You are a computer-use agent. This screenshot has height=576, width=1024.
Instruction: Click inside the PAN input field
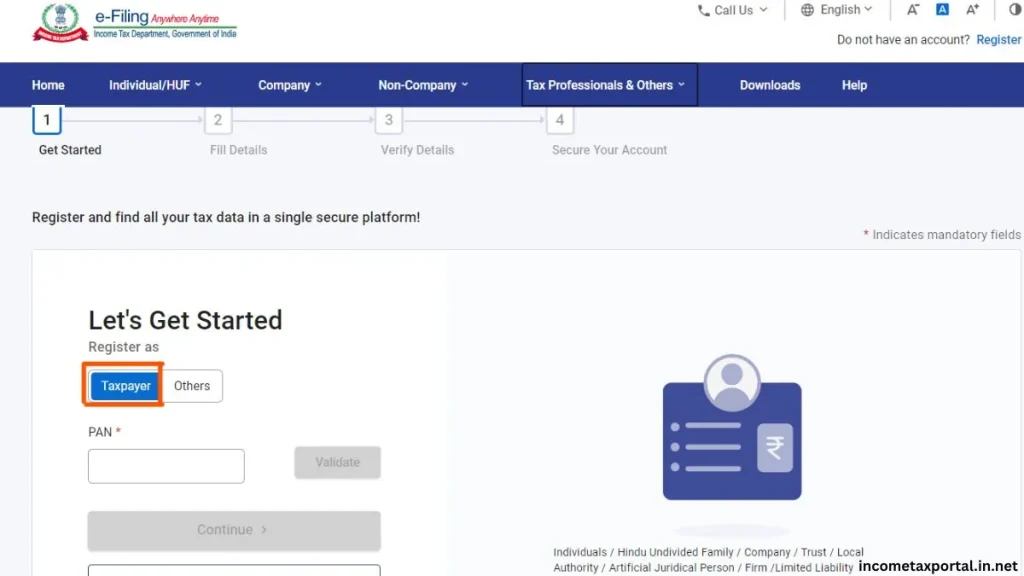pos(166,466)
